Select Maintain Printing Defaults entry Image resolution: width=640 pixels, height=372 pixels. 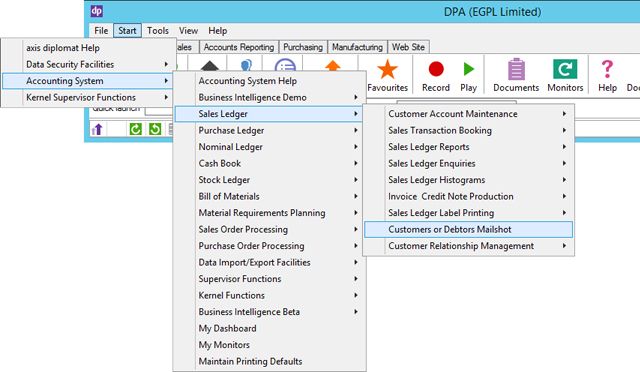click(269, 361)
